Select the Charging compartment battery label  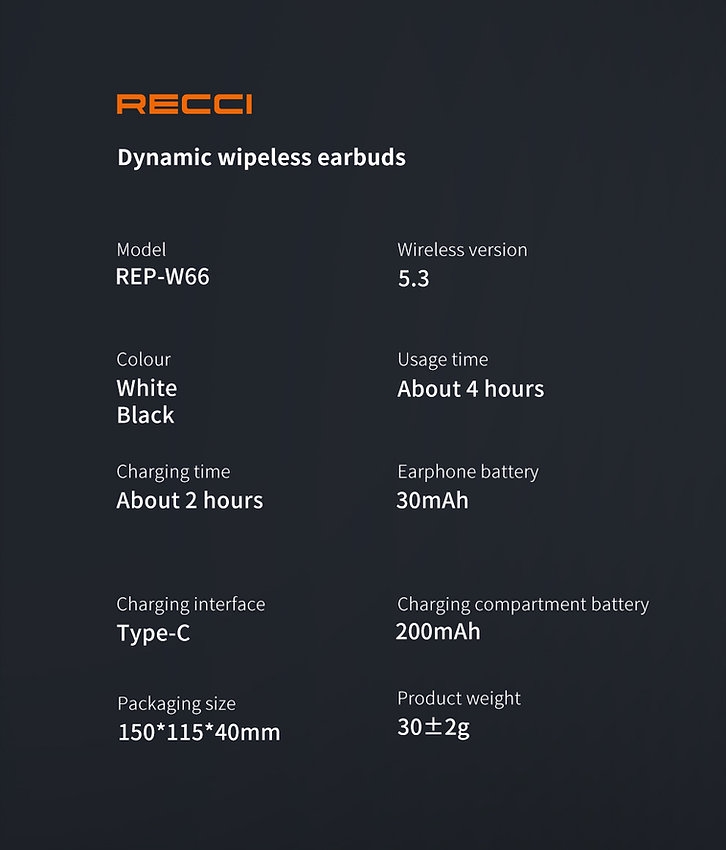click(x=523, y=604)
